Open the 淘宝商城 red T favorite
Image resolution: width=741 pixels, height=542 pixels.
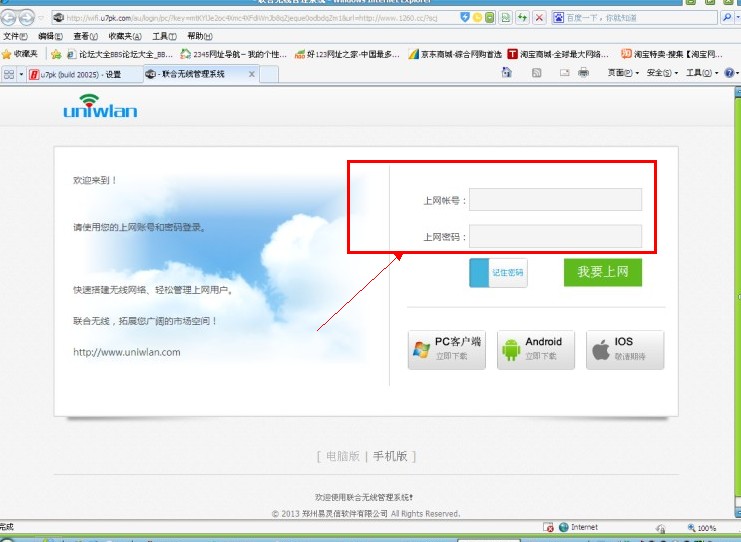(558, 54)
